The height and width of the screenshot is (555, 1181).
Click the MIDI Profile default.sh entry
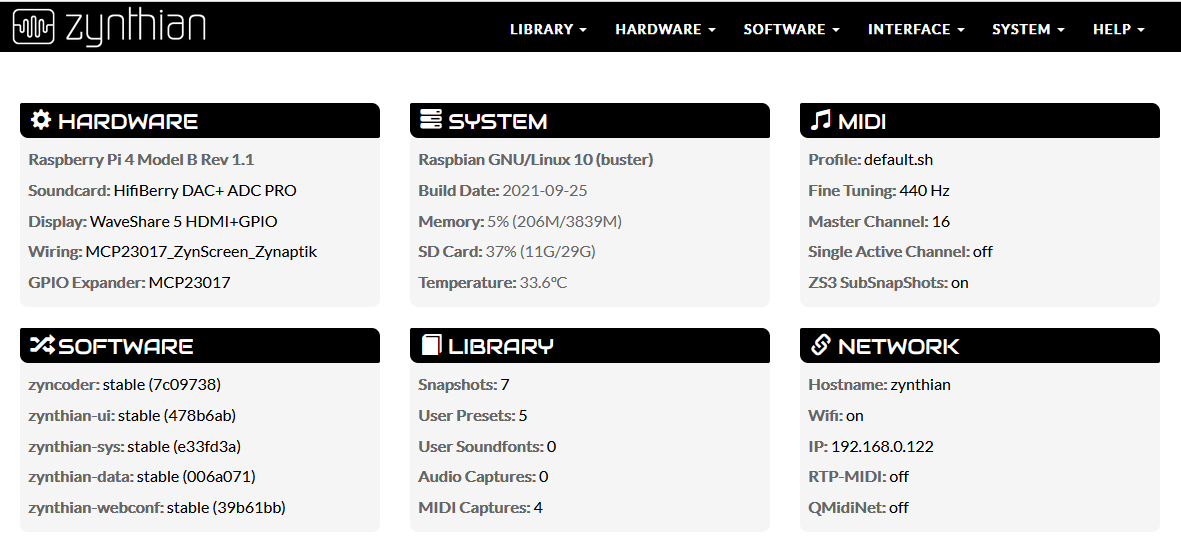click(x=871, y=160)
